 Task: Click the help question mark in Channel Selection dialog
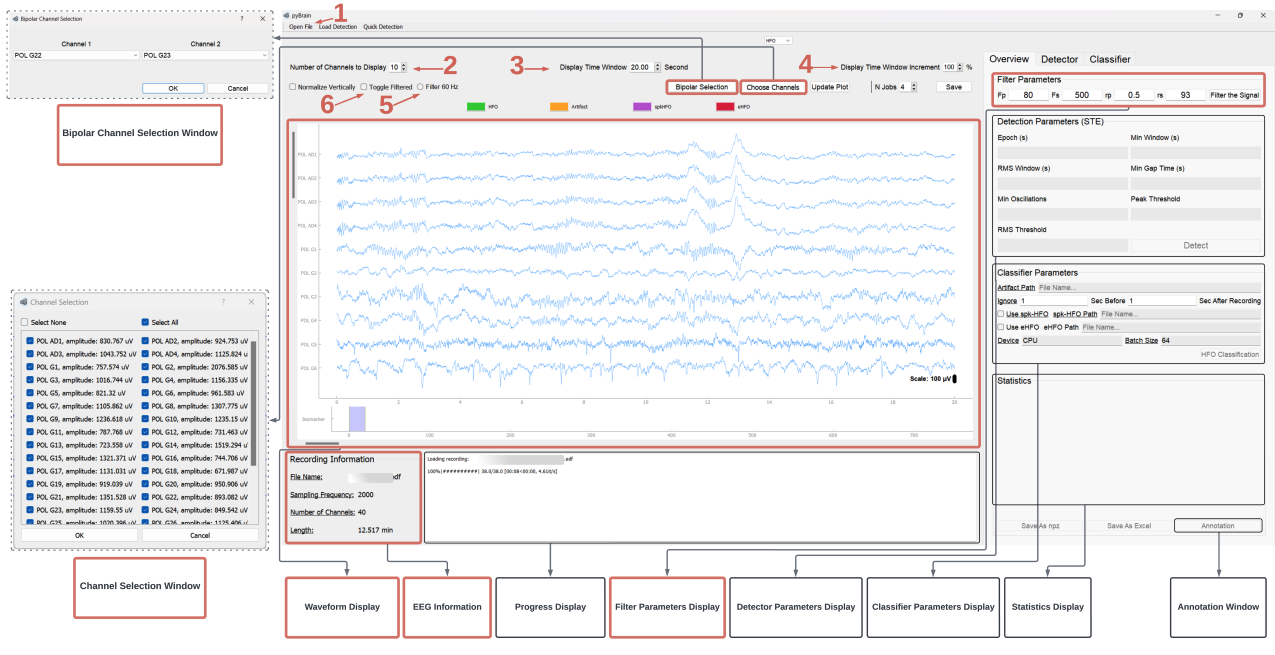coord(223,301)
